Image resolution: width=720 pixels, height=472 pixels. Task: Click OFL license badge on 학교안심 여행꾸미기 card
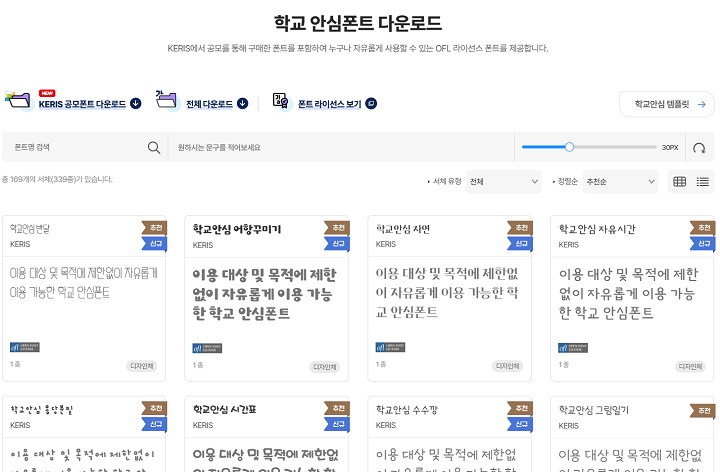206,347
